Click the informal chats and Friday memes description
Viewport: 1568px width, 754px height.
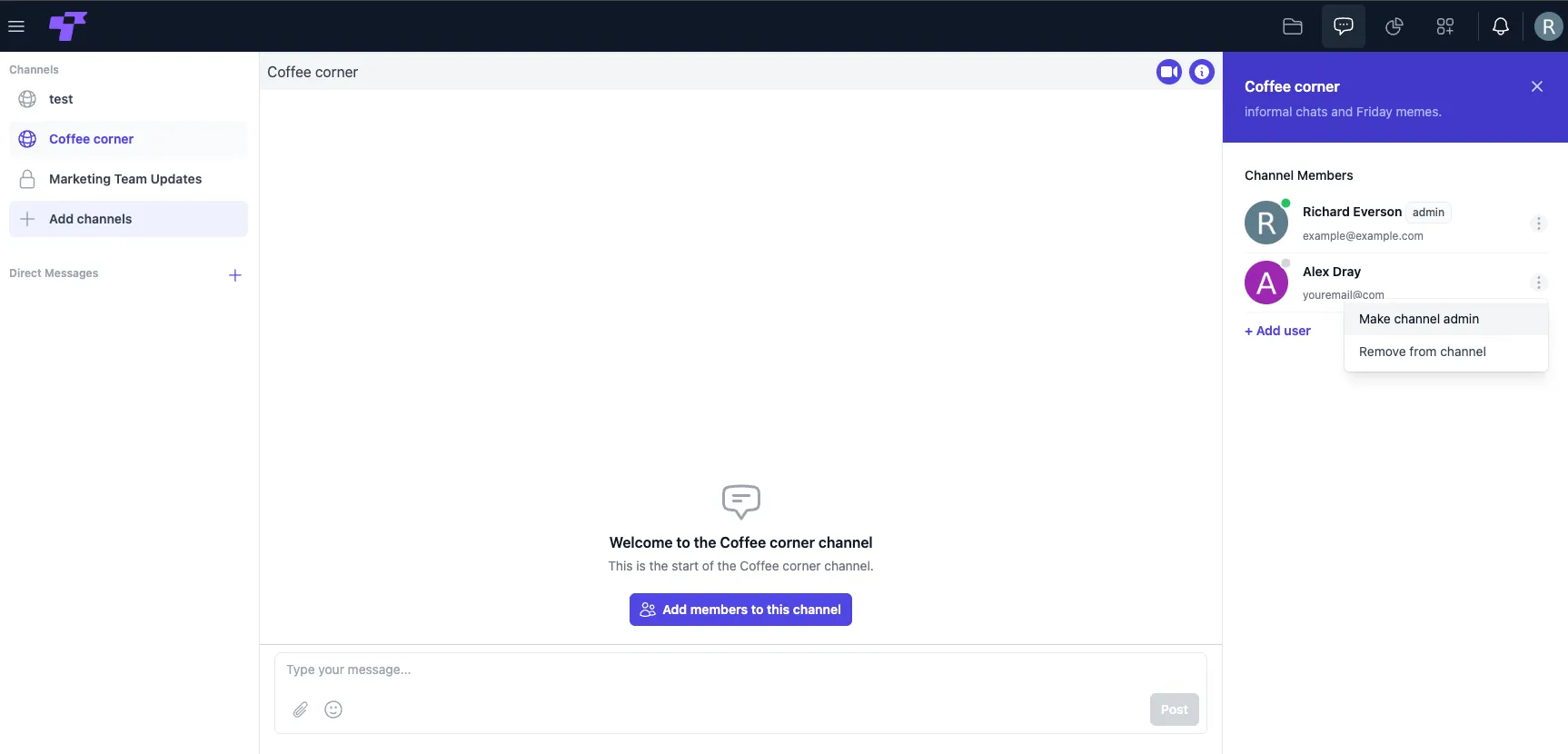click(1343, 112)
